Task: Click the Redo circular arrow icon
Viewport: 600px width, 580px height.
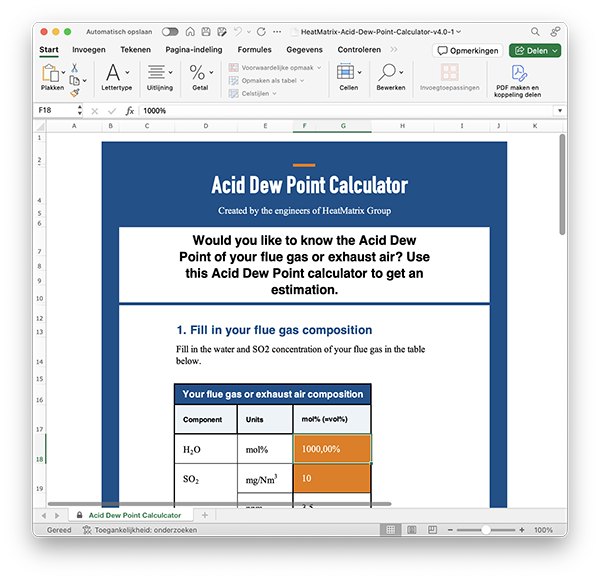Action: coord(261,32)
